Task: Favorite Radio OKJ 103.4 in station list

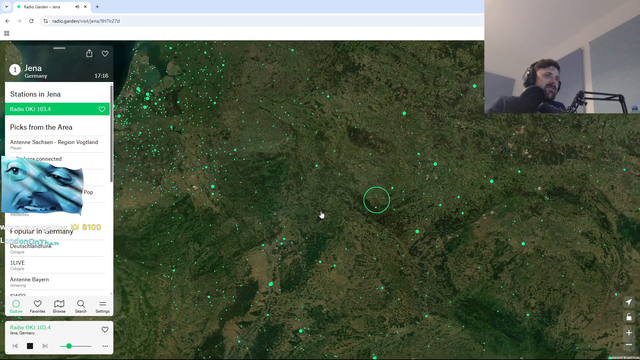Action: click(102, 109)
